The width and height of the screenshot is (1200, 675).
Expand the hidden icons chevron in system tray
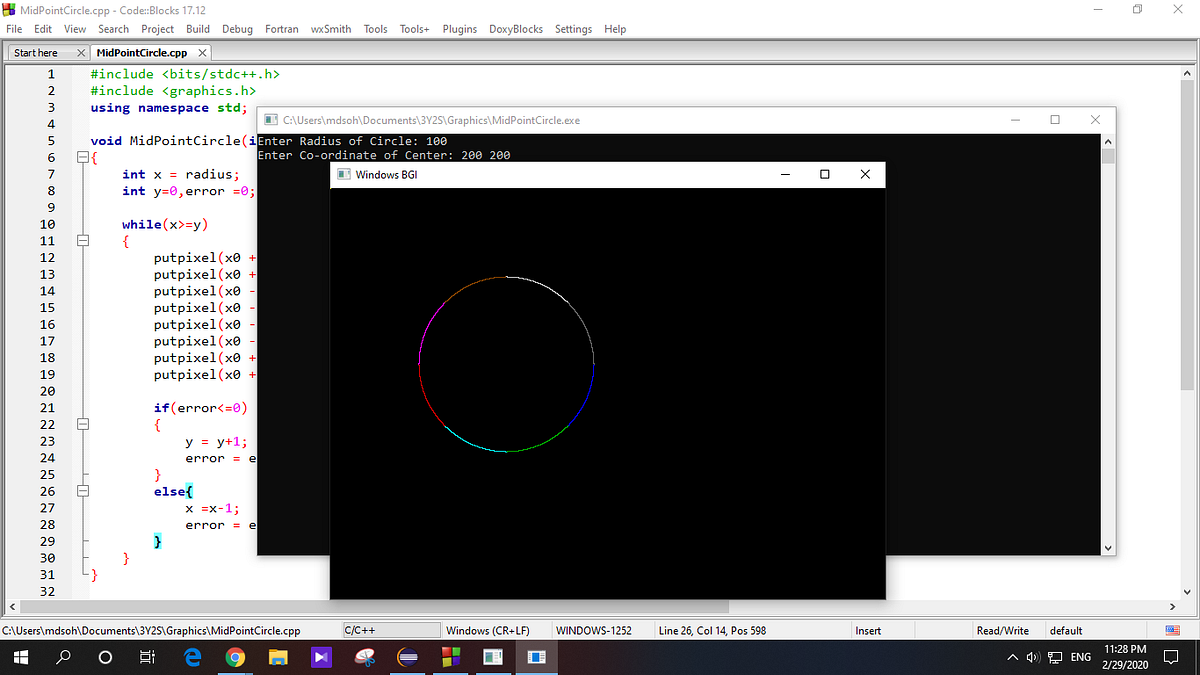click(x=1011, y=657)
